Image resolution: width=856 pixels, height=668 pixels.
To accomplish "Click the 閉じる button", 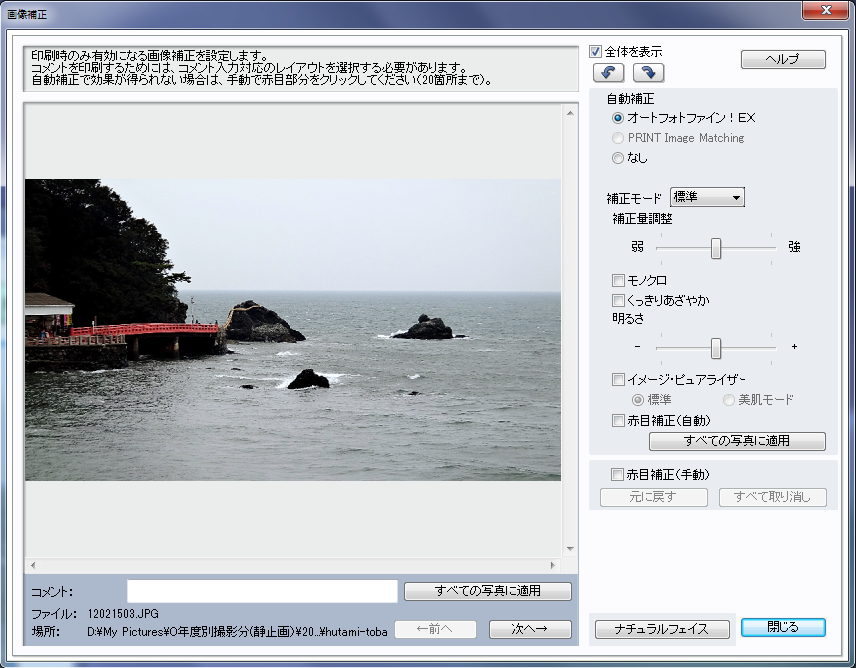I will coord(783,627).
